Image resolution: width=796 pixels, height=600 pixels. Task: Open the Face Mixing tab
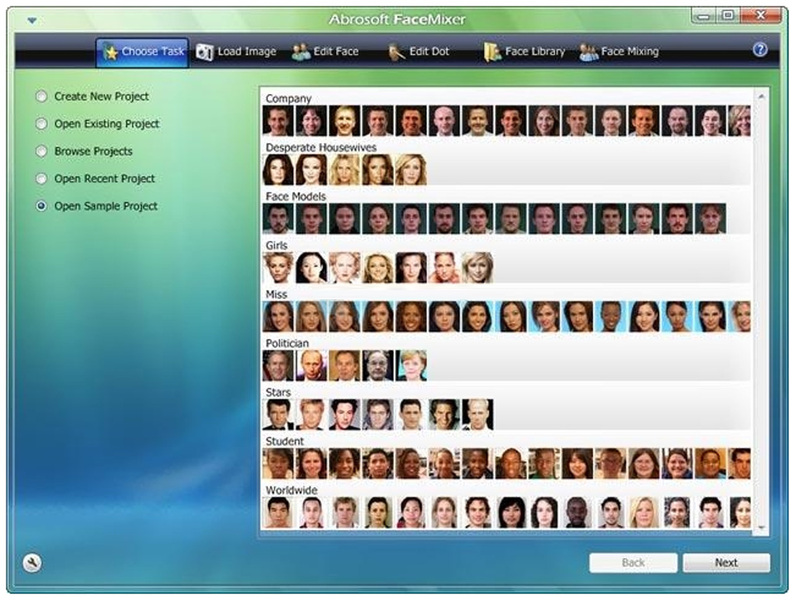(619, 52)
